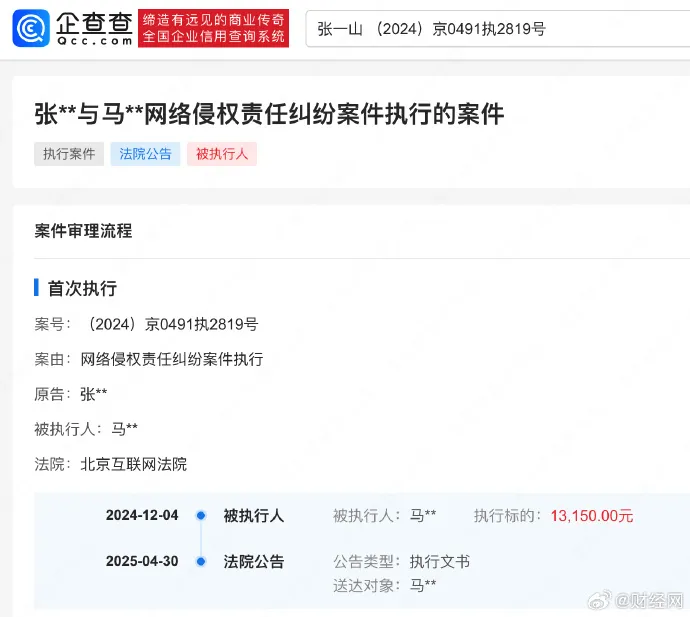Select the 法院公告 blue tag
The height and width of the screenshot is (617, 690).
click(145, 154)
